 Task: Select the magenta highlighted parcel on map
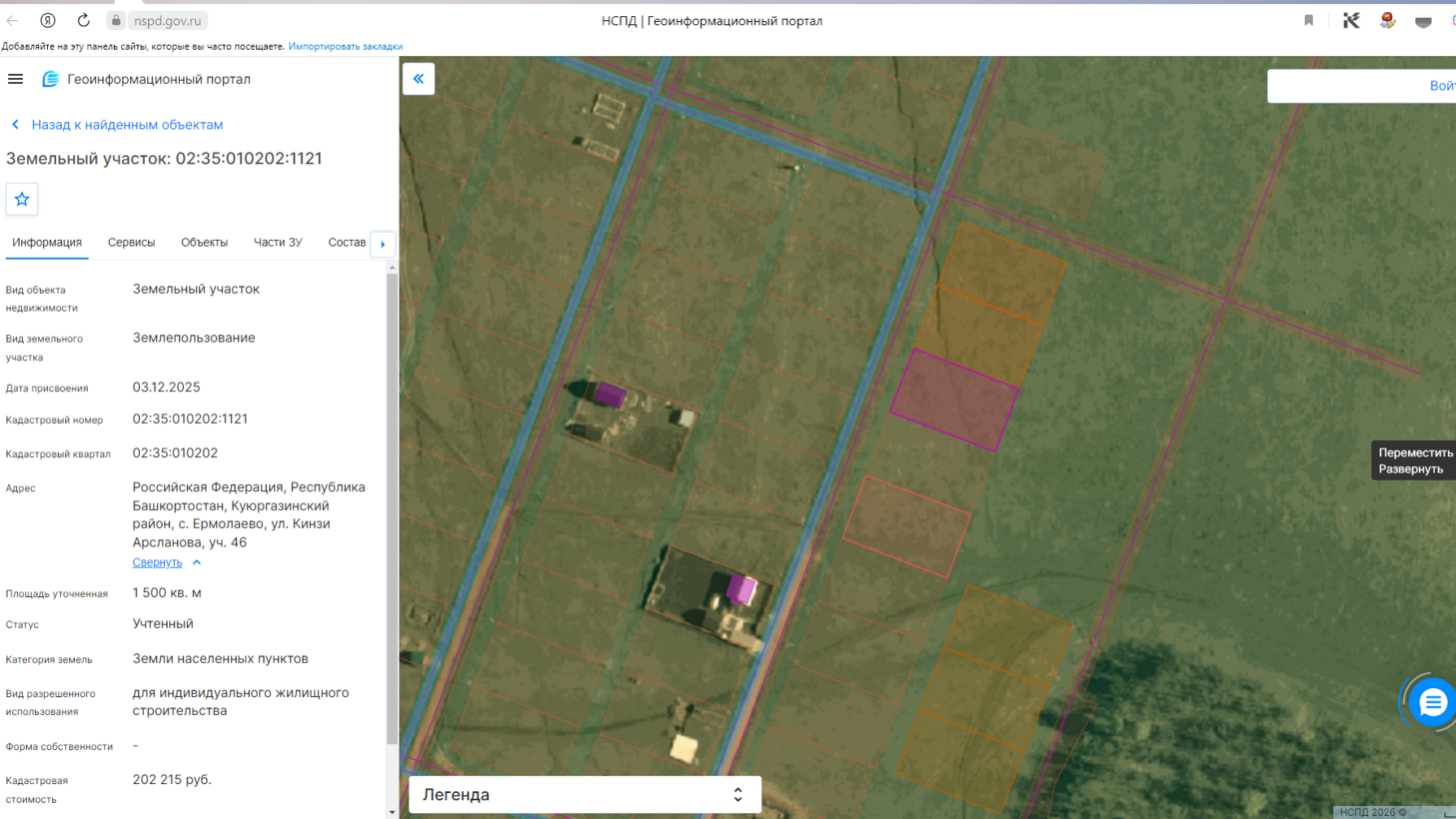(954, 401)
